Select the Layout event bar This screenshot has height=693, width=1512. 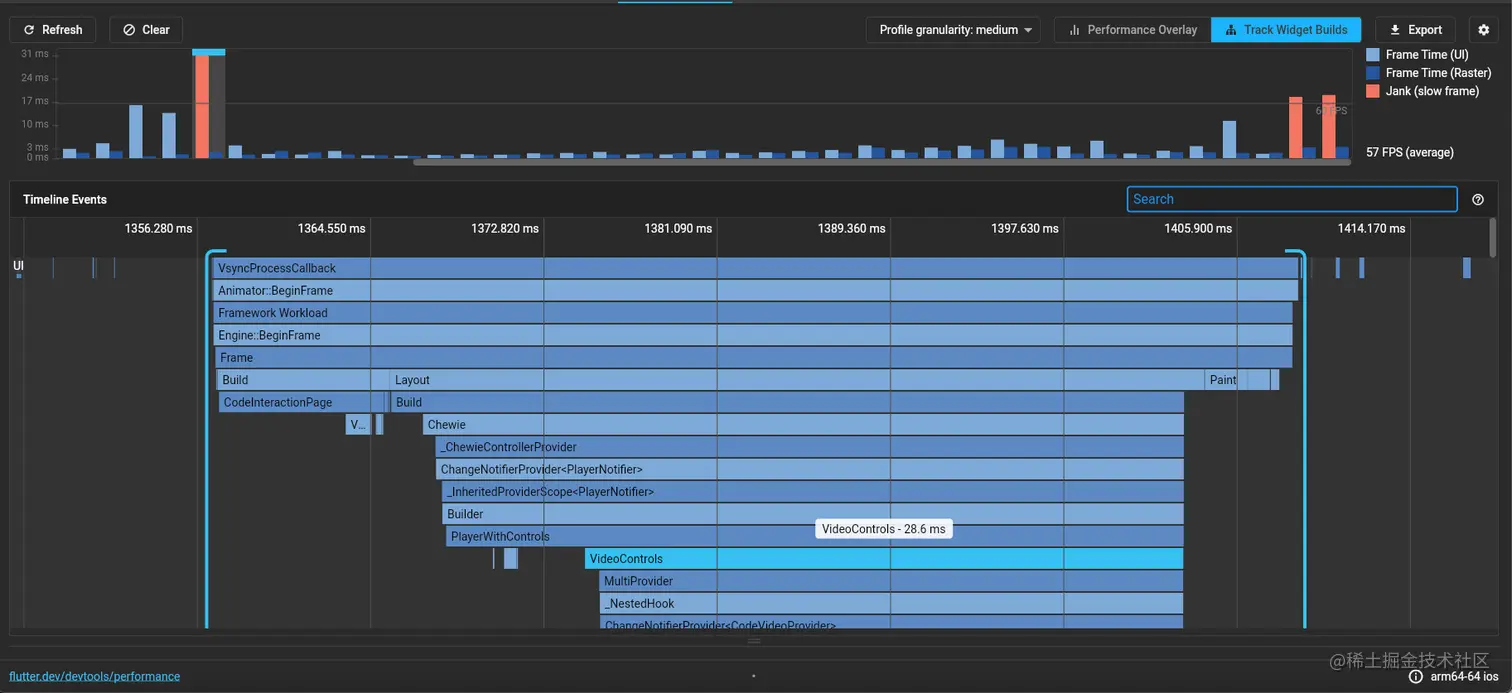pyautogui.click(x=797, y=380)
